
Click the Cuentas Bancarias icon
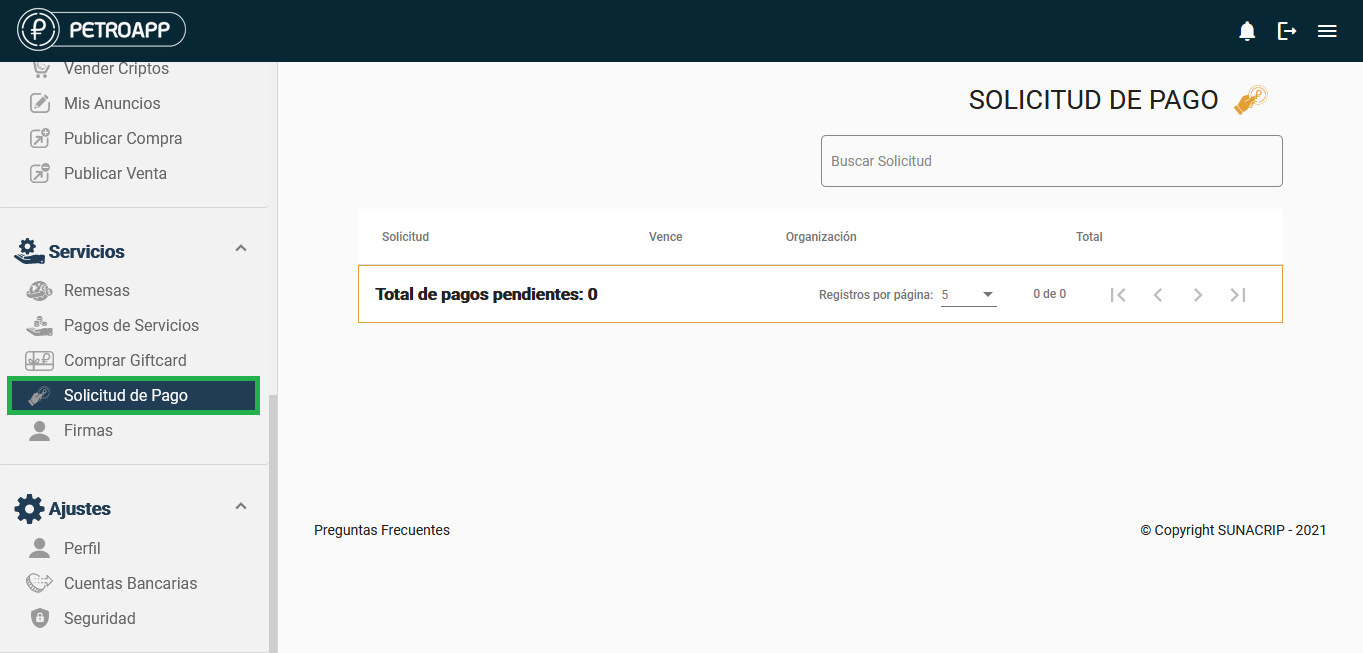click(x=39, y=583)
